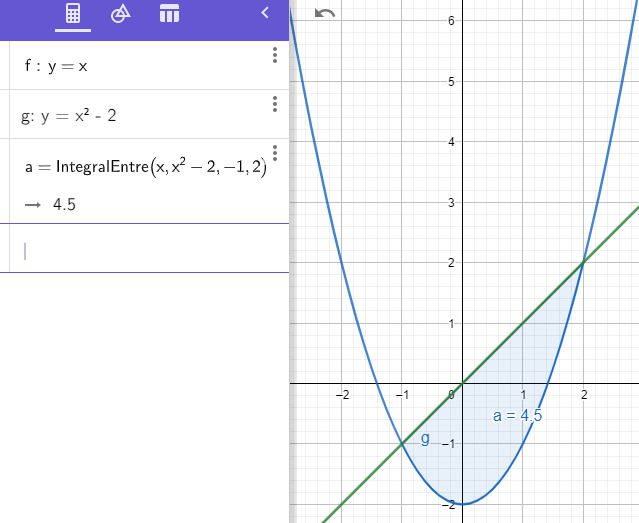Image resolution: width=639 pixels, height=523 pixels.
Task: Open options menu for the IntegralEntre row
Action: [x=274, y=153]
